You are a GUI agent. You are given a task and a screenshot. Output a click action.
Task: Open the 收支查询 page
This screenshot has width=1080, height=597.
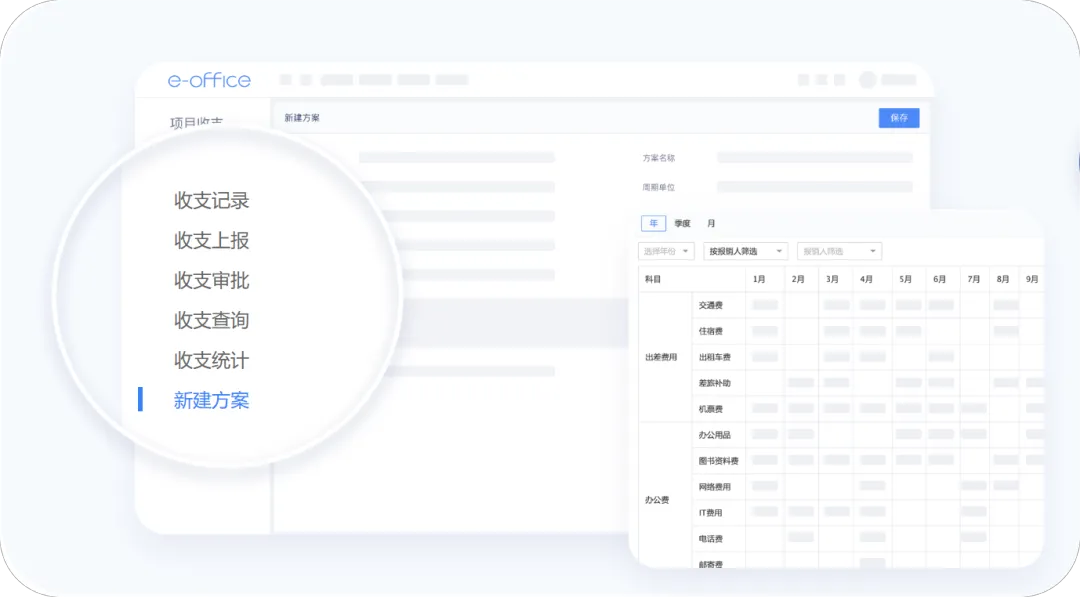pos(211,321)
